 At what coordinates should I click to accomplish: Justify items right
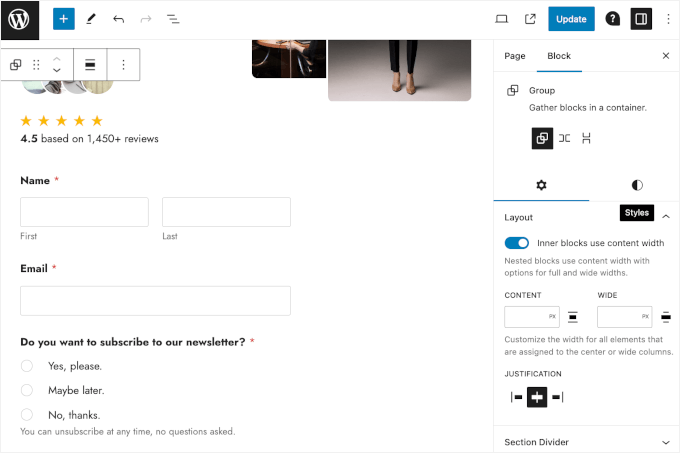click(x=558, y=397)
